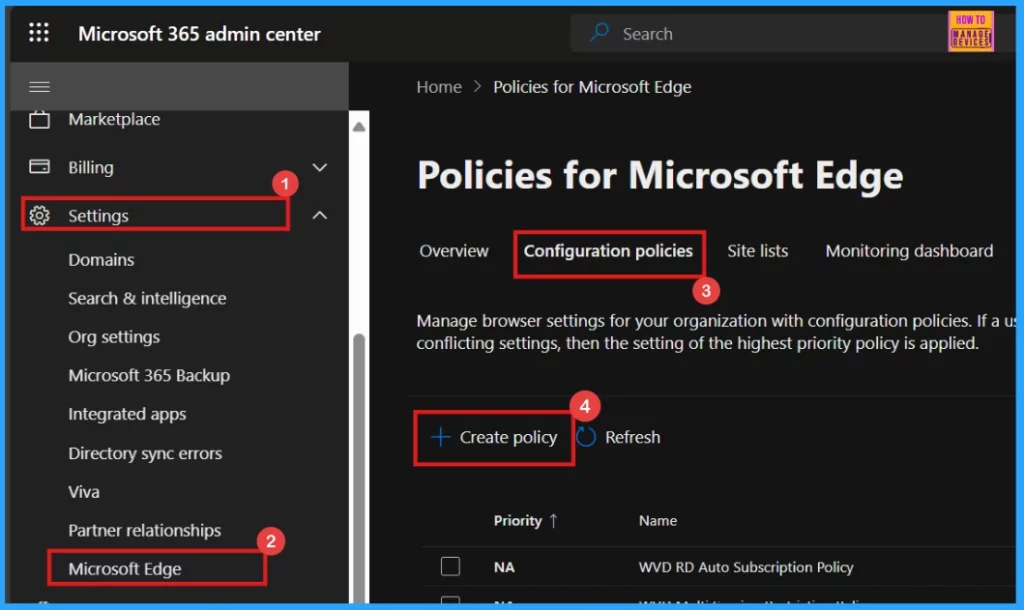Image resolution: width=1024 pixels, height=610 pixels.
Task: Open Microsoft Edge settings
Action: tap(125, 569)
